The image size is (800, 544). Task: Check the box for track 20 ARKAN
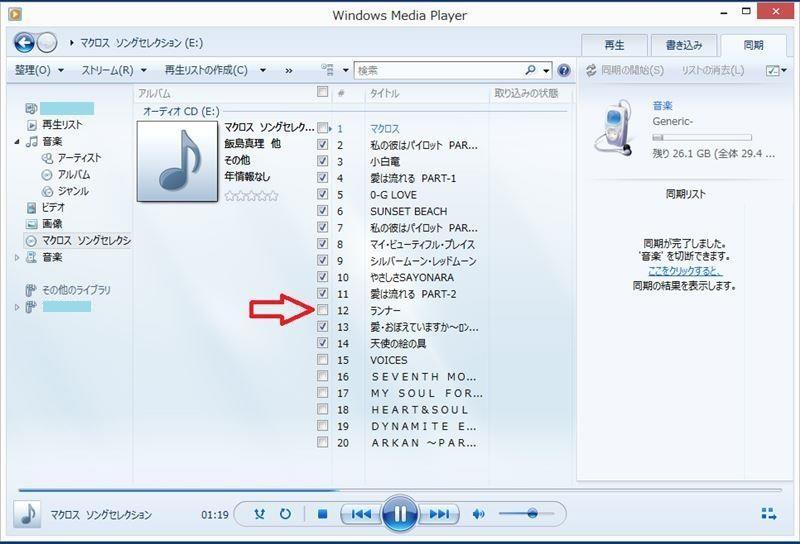click(x=322, y=442)
